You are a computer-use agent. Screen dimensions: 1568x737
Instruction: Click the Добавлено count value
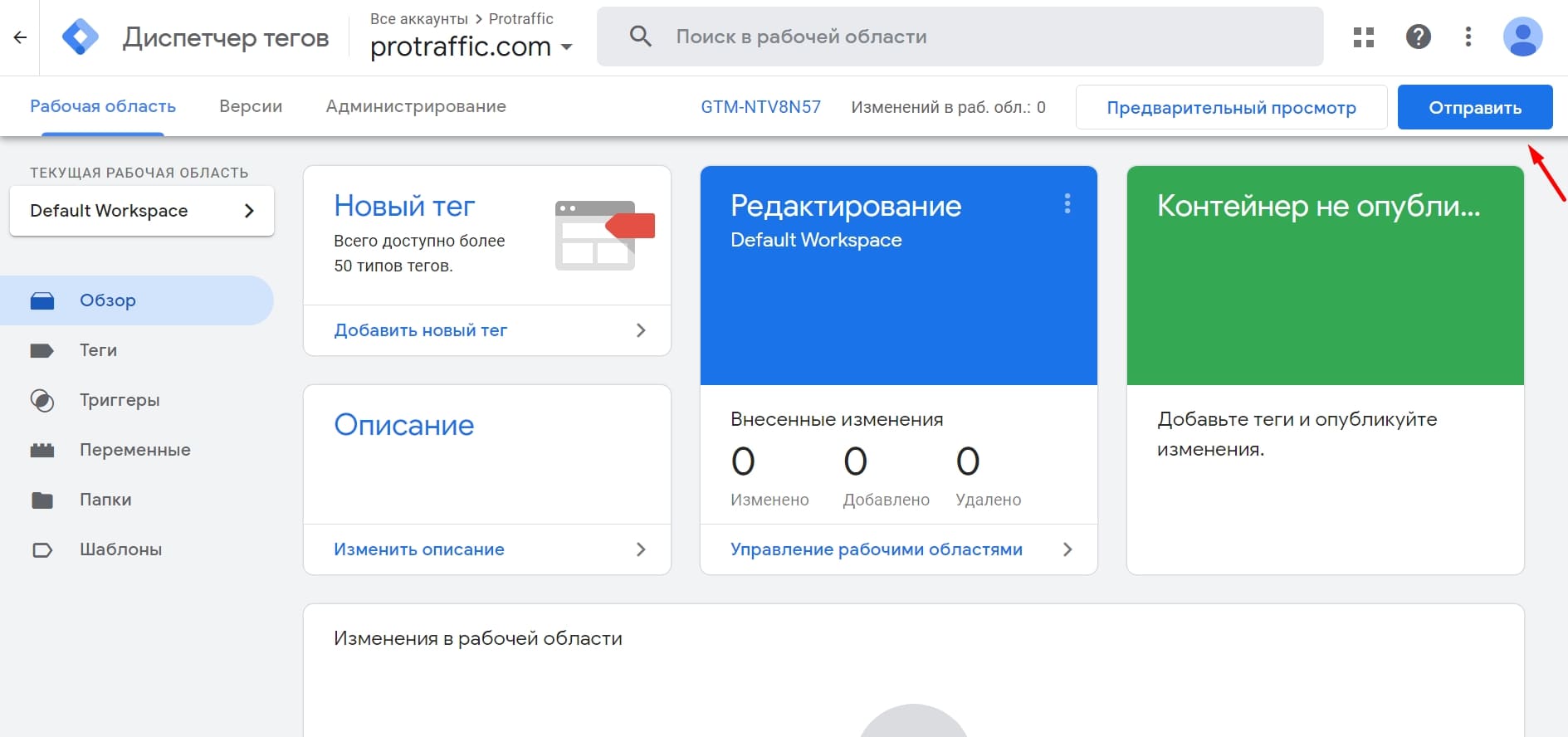[x=855, y=461]
